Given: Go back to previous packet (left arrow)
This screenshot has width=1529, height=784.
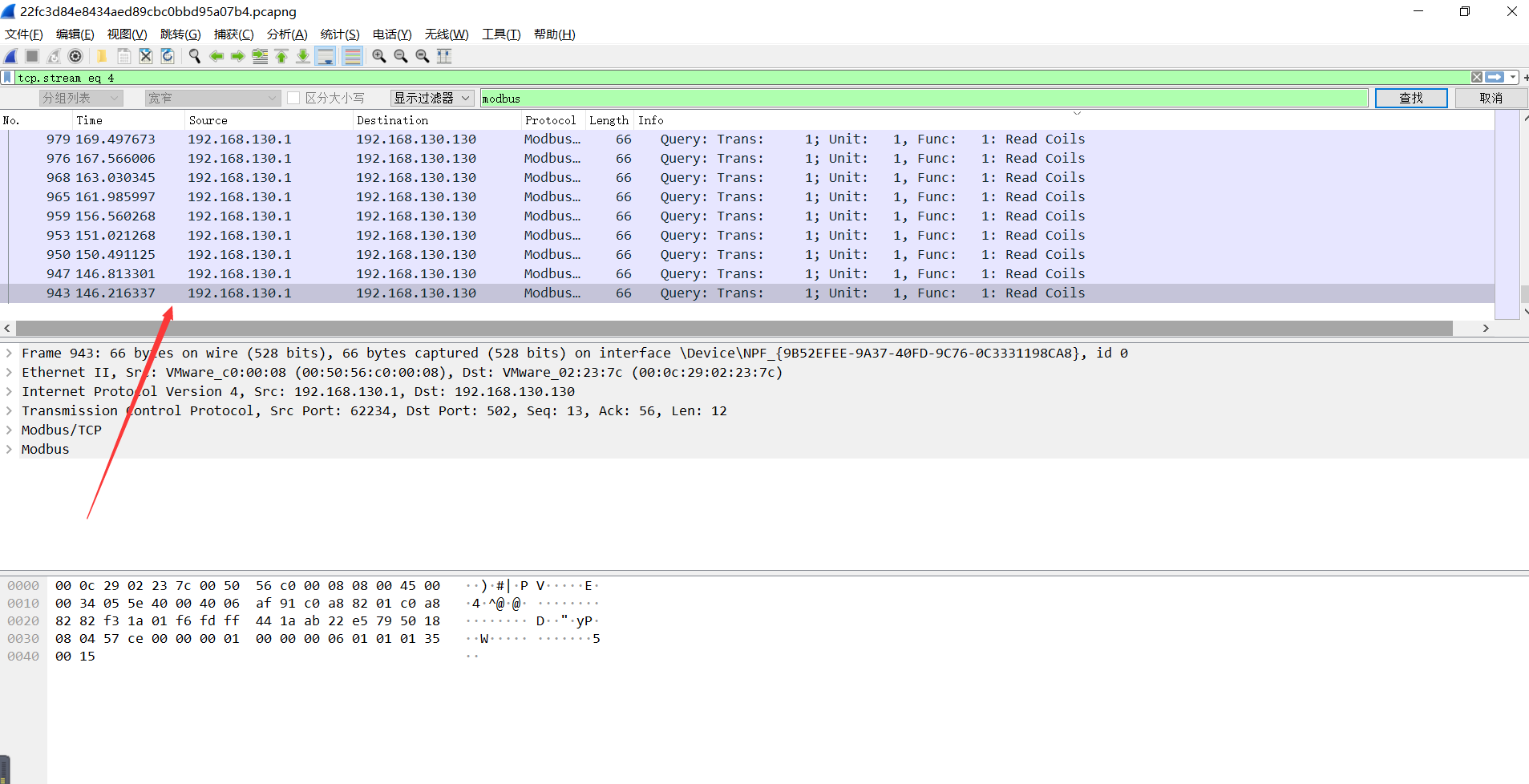Looking at the screenshot, I should [x=216, y=56].
